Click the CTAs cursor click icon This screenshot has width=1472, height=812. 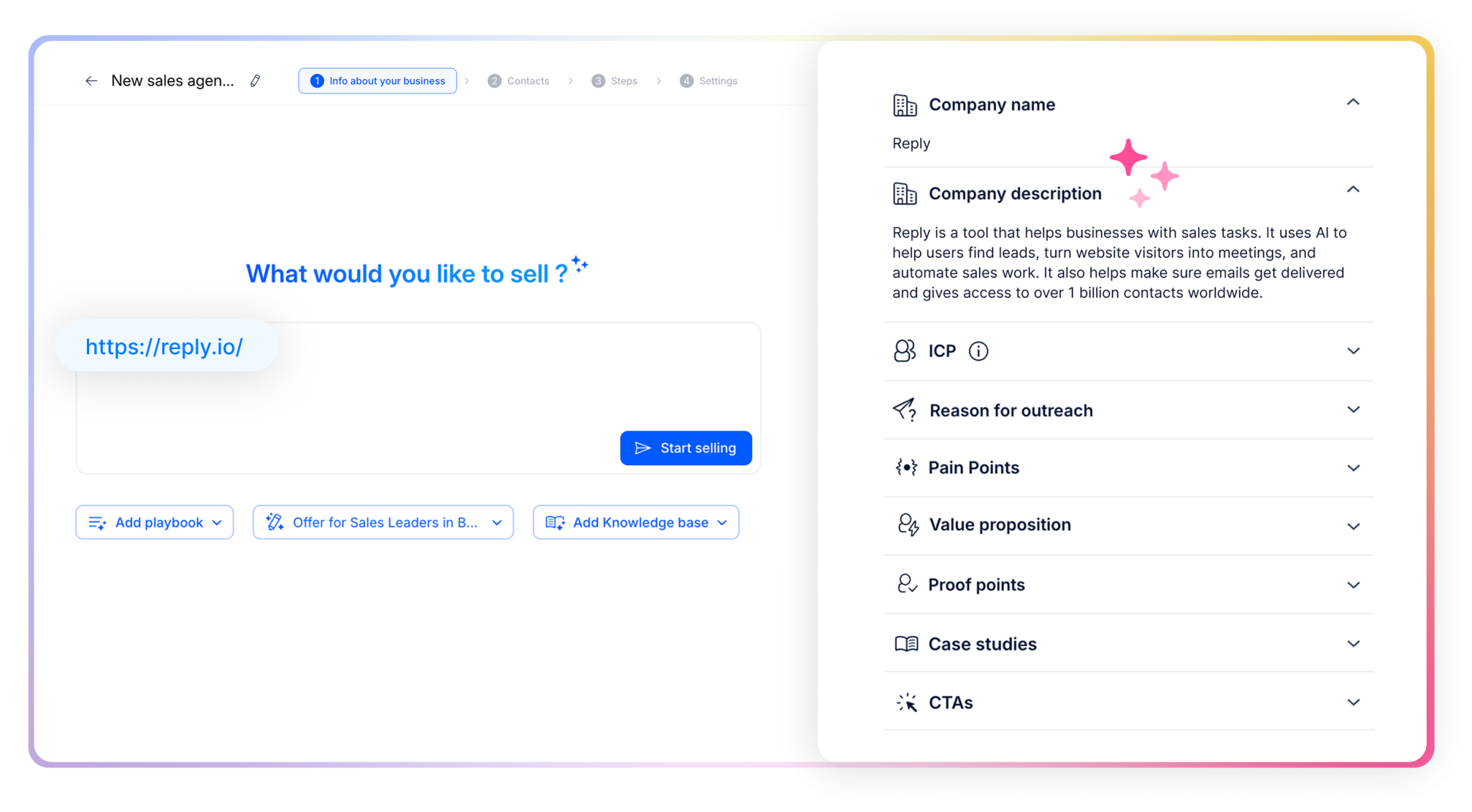906,702
